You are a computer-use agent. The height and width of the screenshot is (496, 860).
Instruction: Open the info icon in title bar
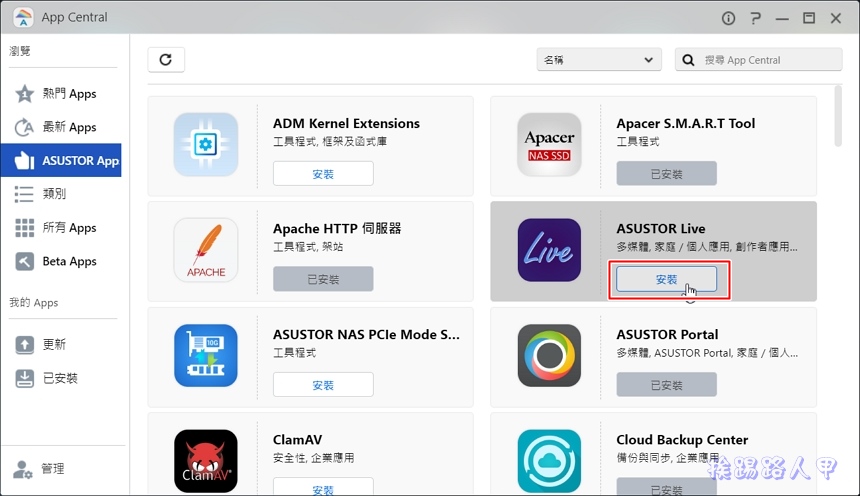(x=728, y=18)
